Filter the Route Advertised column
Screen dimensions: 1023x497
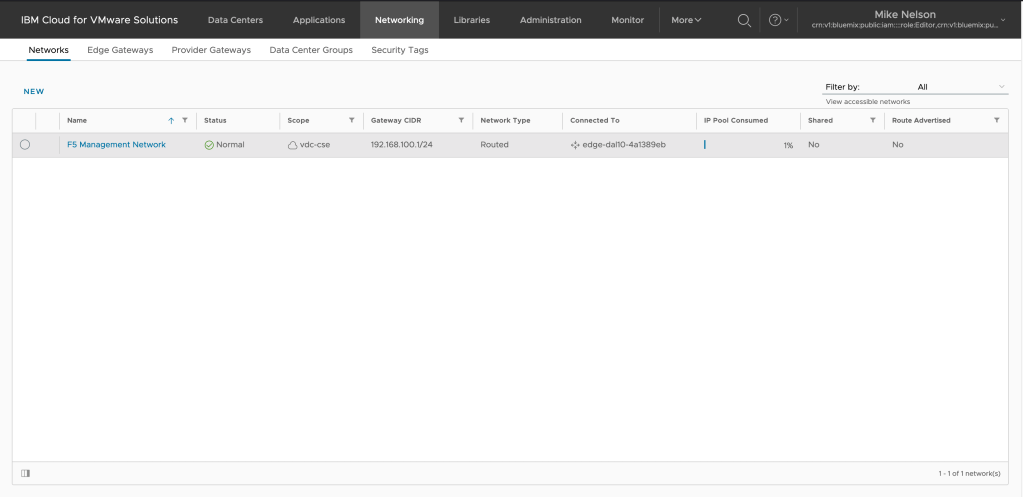pos(996,120)
